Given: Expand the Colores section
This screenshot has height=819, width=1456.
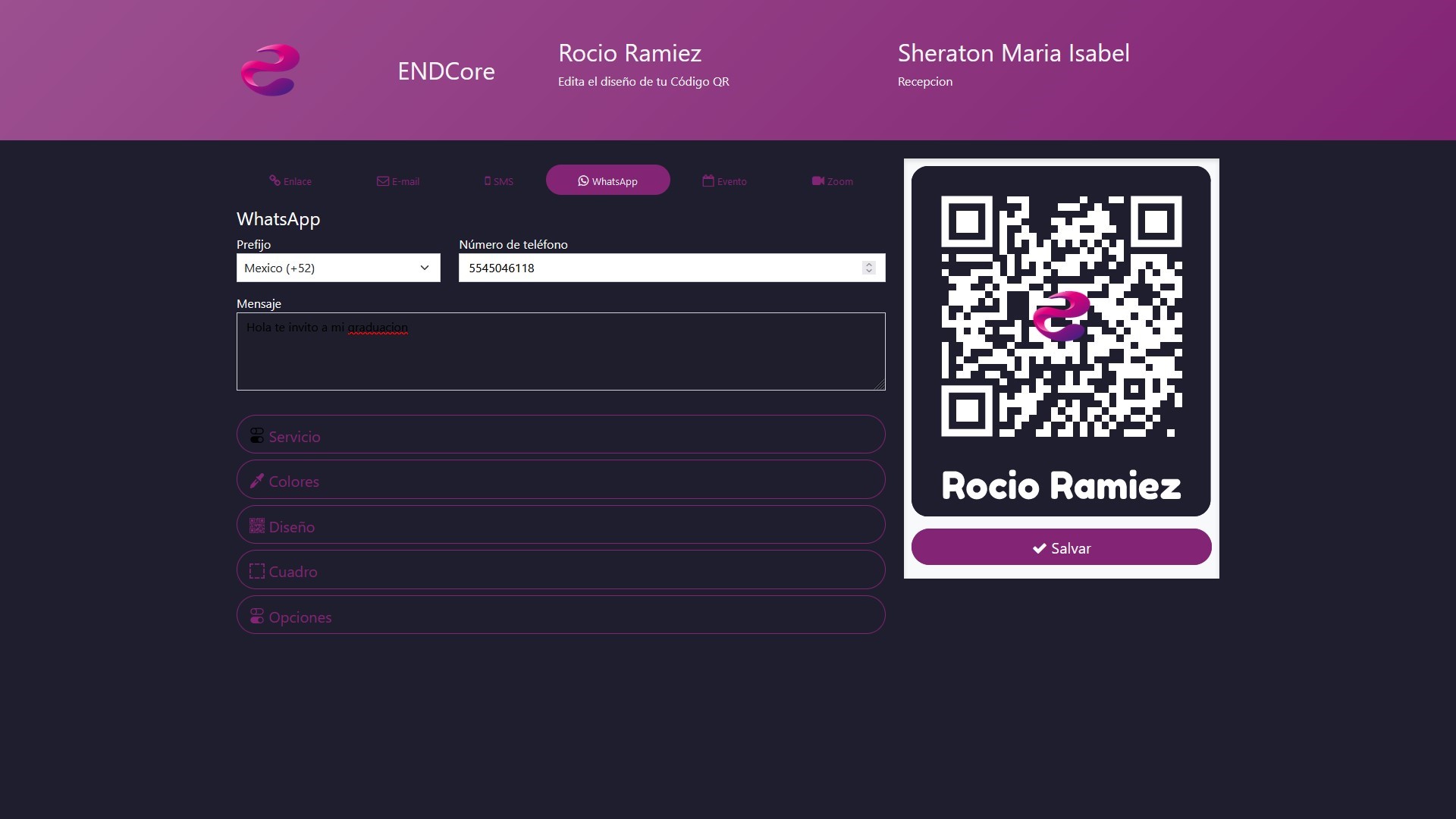Looking at the screenshot, I should (561, 479).
